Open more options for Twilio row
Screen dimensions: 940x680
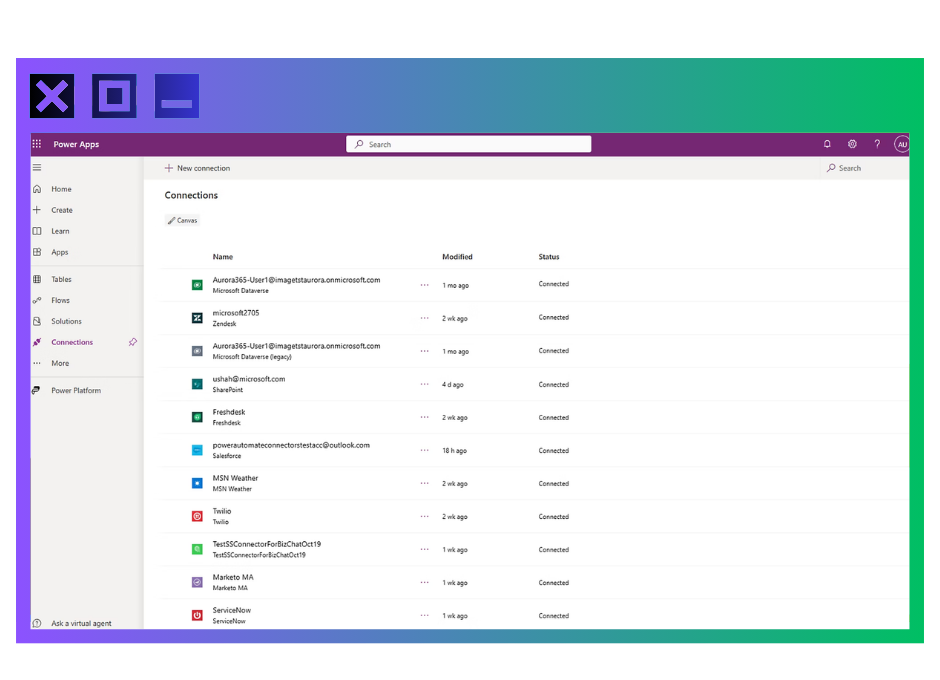424,516
